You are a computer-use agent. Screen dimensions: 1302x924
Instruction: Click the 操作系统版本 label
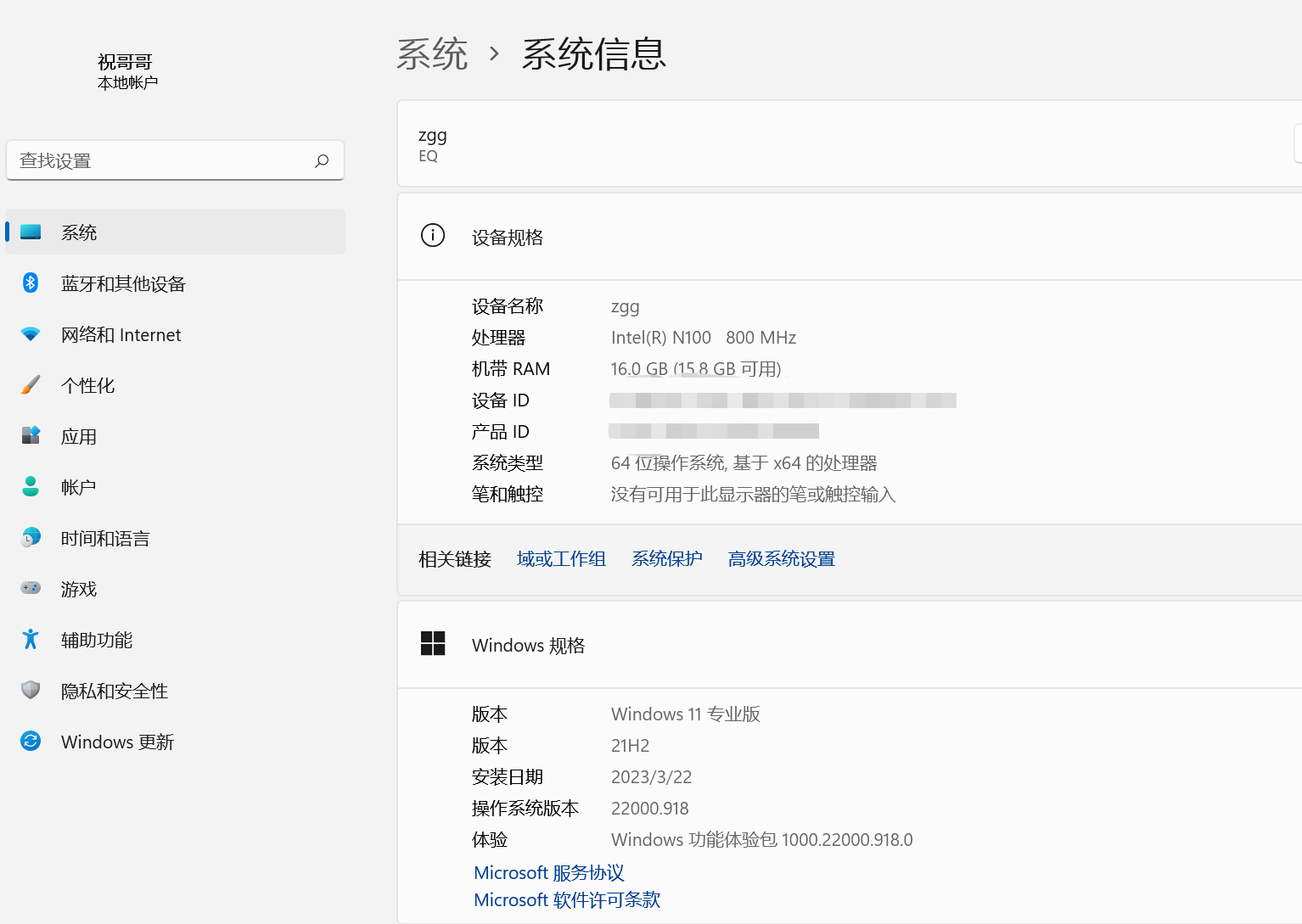pyautogui.click(x=525, y=809)
